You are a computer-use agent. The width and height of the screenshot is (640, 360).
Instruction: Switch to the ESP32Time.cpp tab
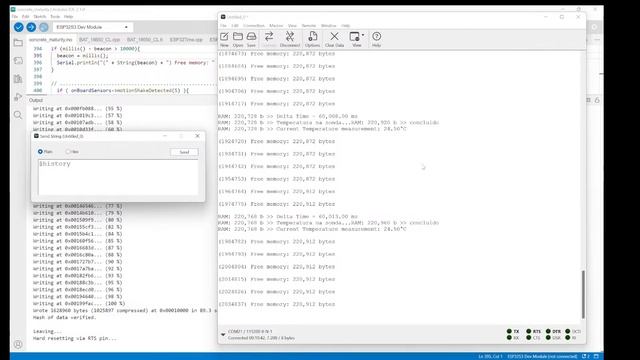[x=186, y=40]
